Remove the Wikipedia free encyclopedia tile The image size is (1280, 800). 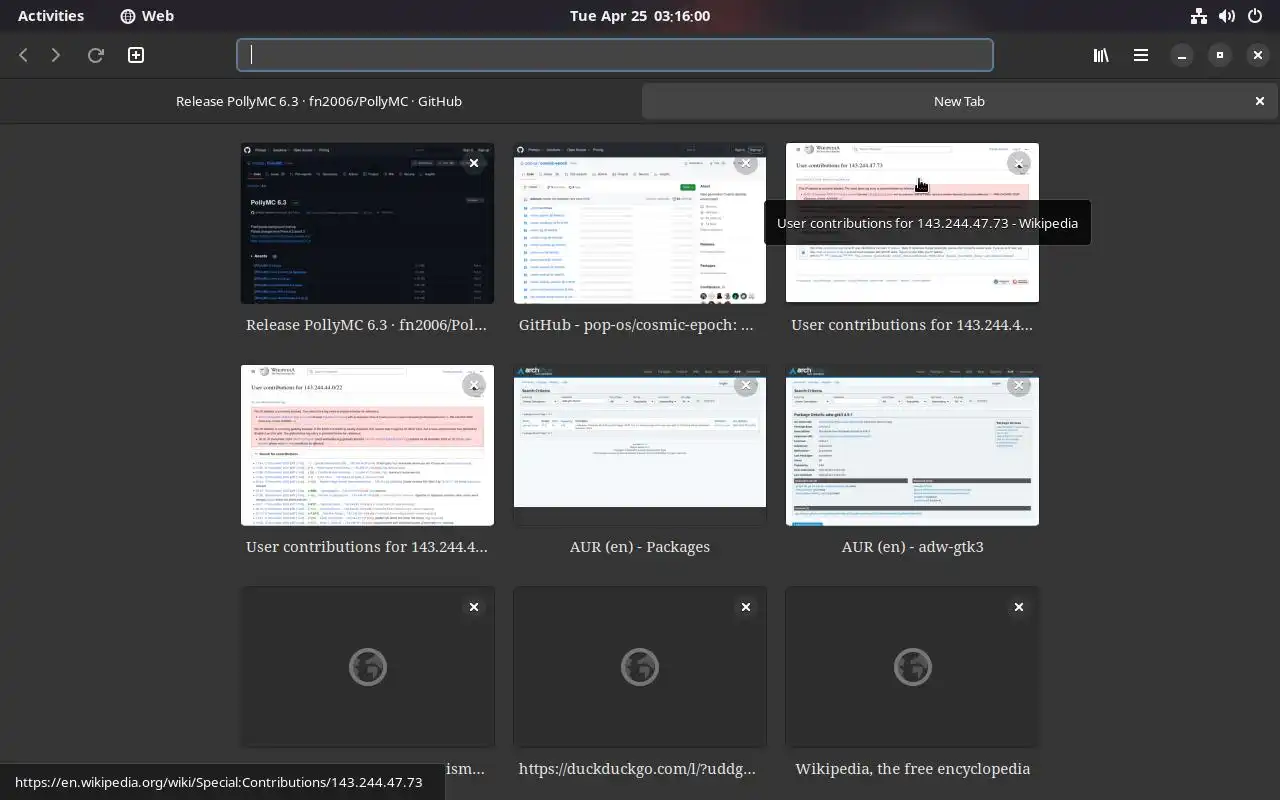[x=1019, y=607]
